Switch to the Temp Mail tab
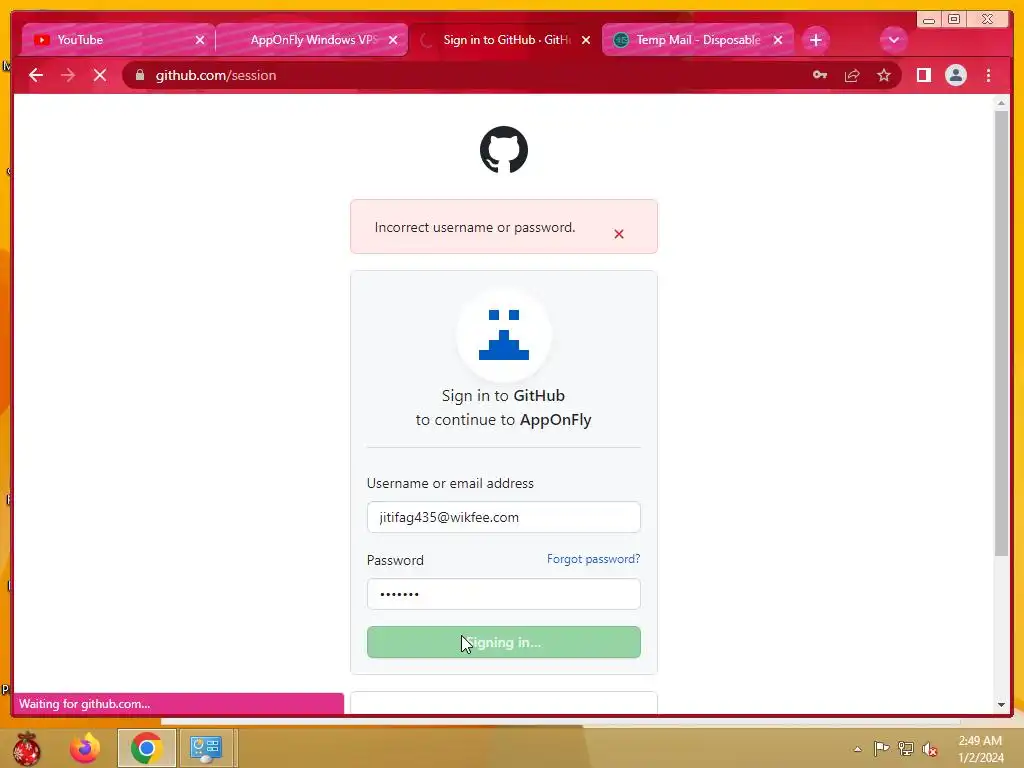This screenshot has width=1024, height=768. point(697,40)
